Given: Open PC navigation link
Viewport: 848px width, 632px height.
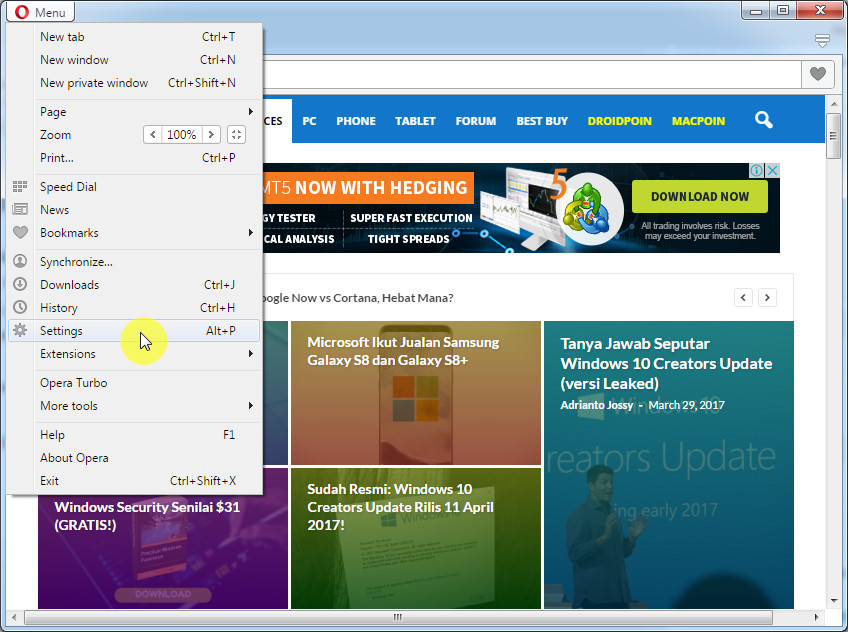Looking at the screenshot, I should pos(309,121).
